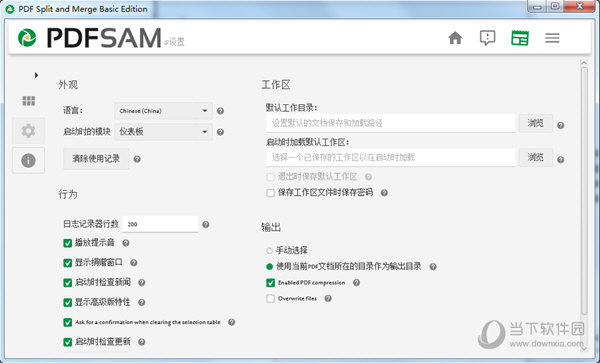Click the scrollbar up arrow
Screen dimensions: 600x363
[584, 62]
